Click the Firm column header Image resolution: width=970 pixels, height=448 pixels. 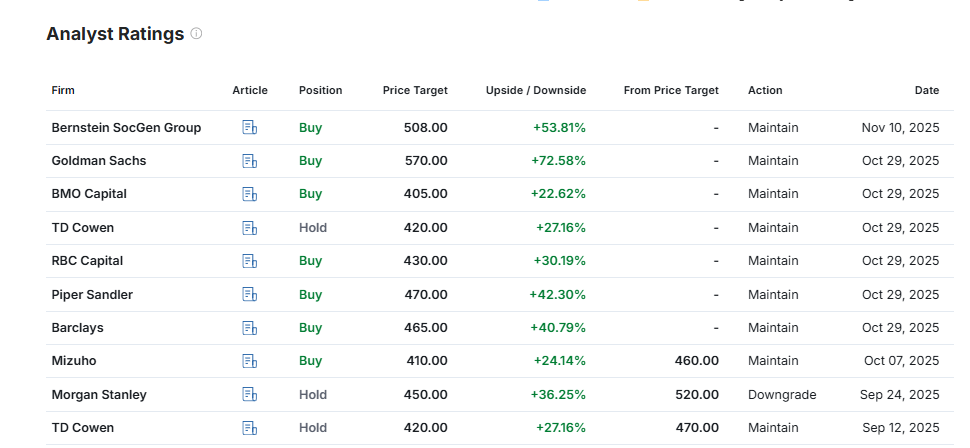(x=63, y=90)
